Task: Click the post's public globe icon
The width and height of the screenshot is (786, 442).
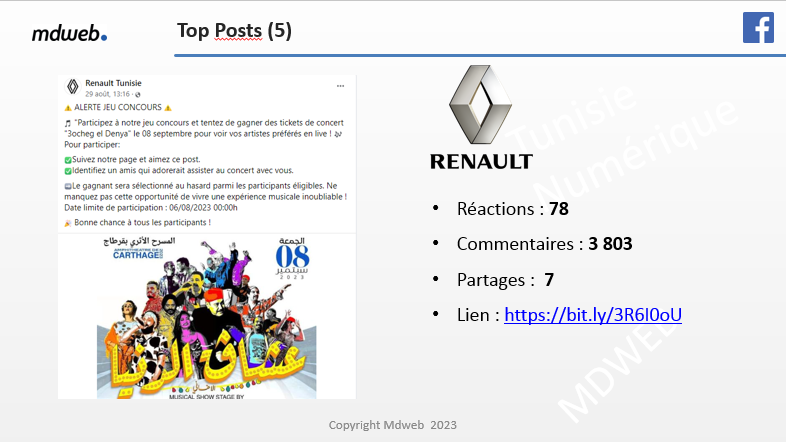Action: pos(138,94)
